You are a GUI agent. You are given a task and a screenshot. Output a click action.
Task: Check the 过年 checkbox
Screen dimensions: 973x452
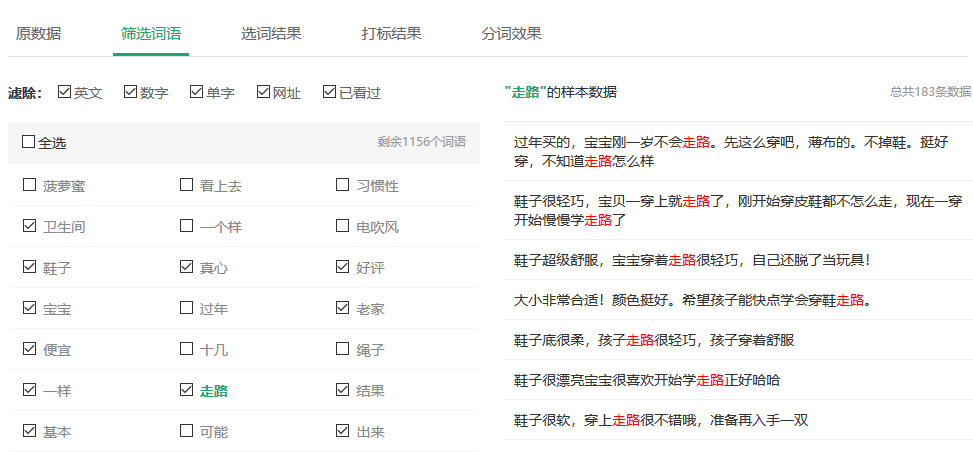tap(186, 307)
